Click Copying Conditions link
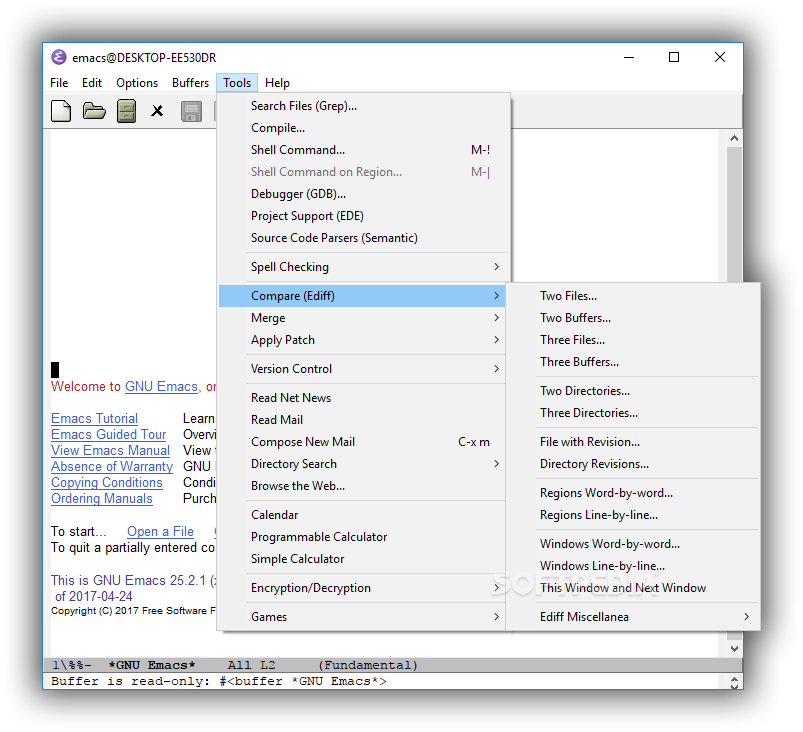 click(107, 483)
